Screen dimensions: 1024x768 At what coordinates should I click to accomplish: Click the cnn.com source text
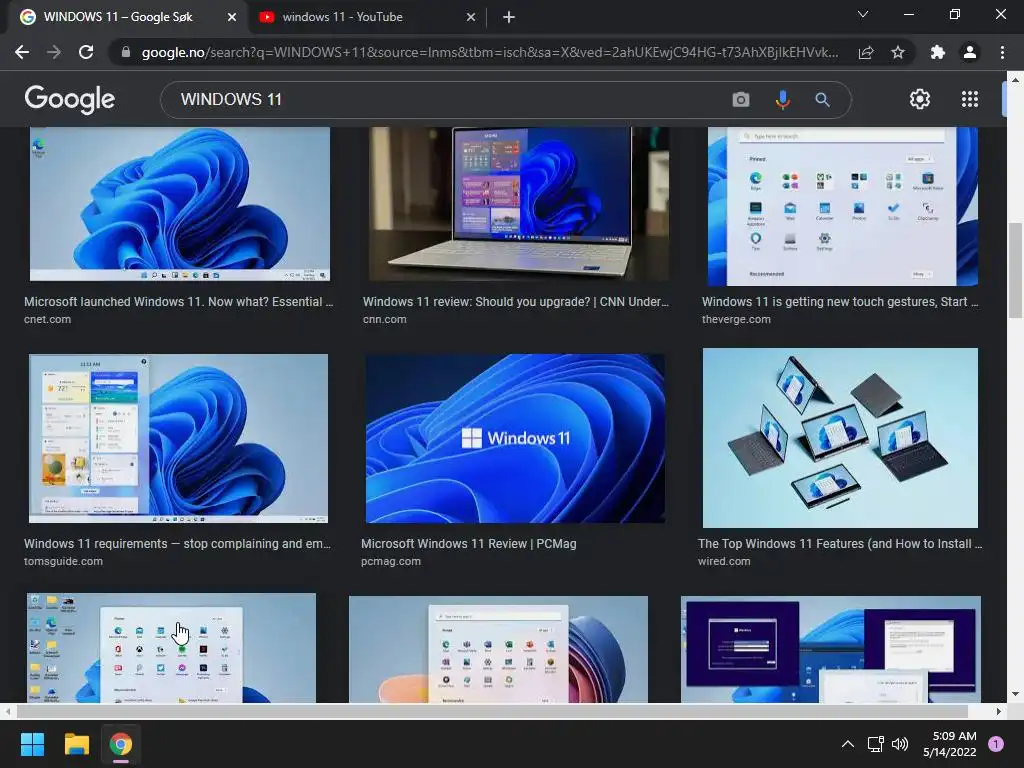pyautogui.click(x=385, y=319)
